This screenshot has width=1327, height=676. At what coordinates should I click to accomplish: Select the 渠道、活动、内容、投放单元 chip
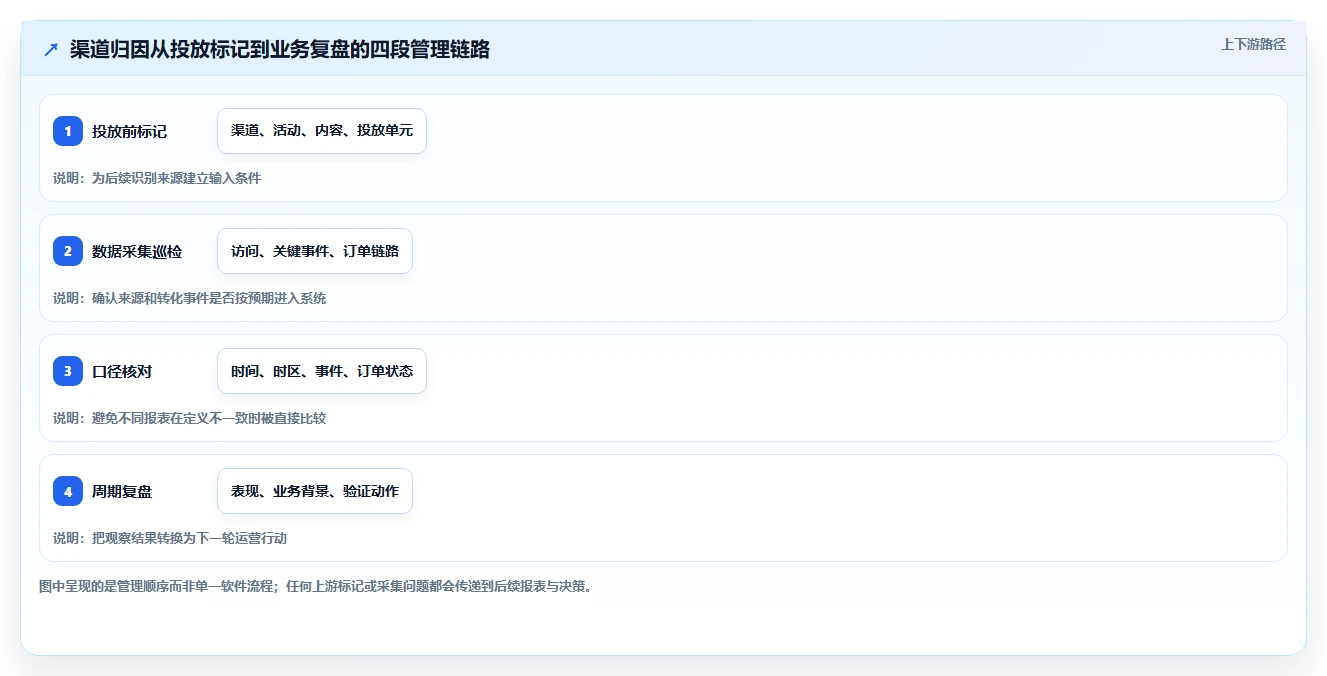pos(322,131)
